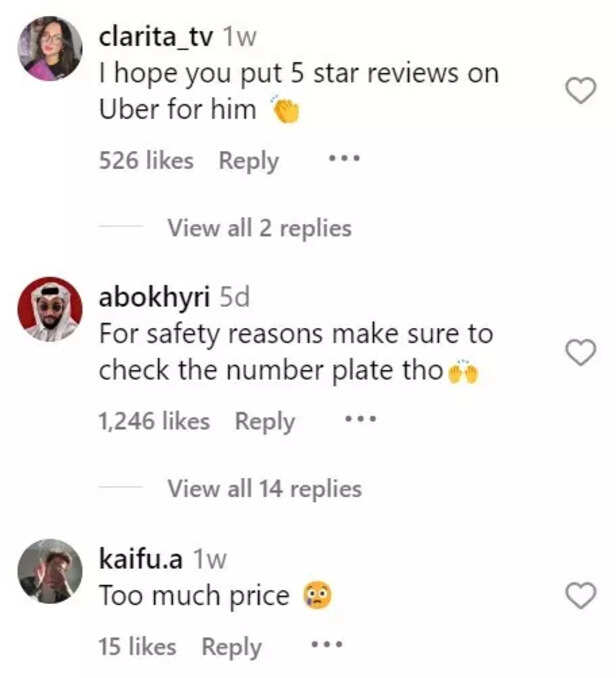Like abokhyri's comment with heart icon
This screenshot has width=616, height=678.
point(581,352)
